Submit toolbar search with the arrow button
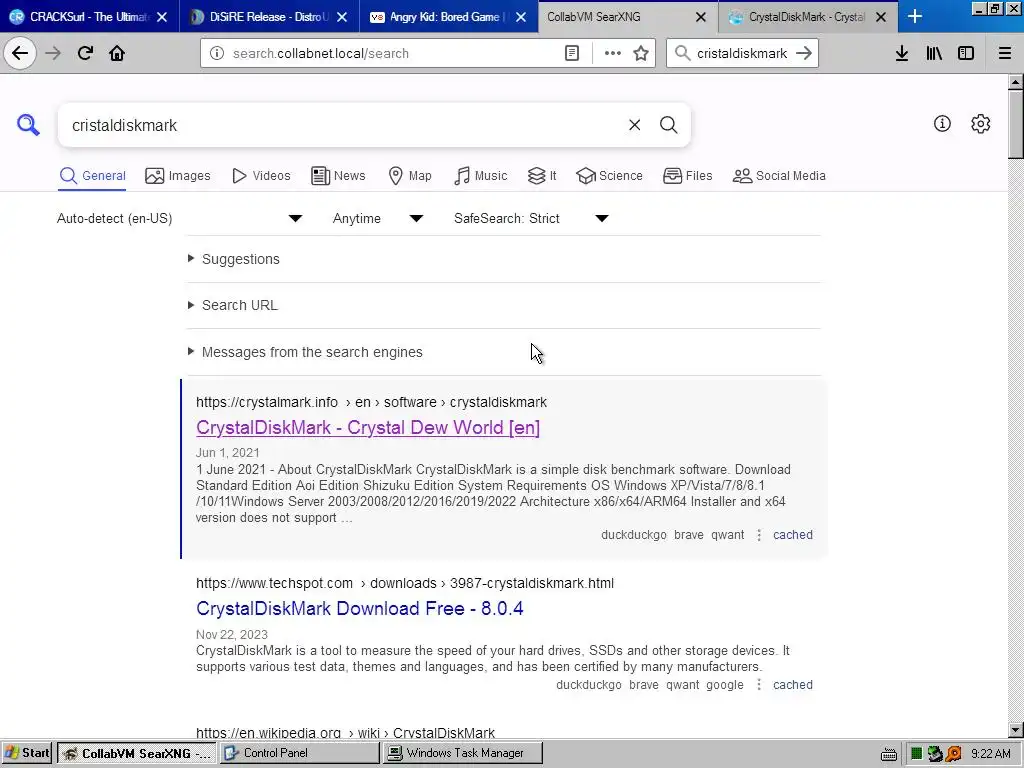Screen dimensions: 1024x768 [x=804, y=53]
